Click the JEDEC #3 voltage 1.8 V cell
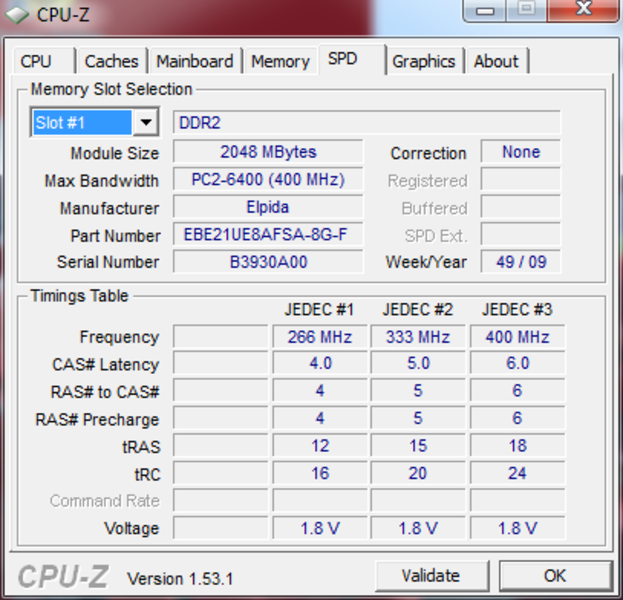This screenshot has width=623, height=600. point(517,528)
